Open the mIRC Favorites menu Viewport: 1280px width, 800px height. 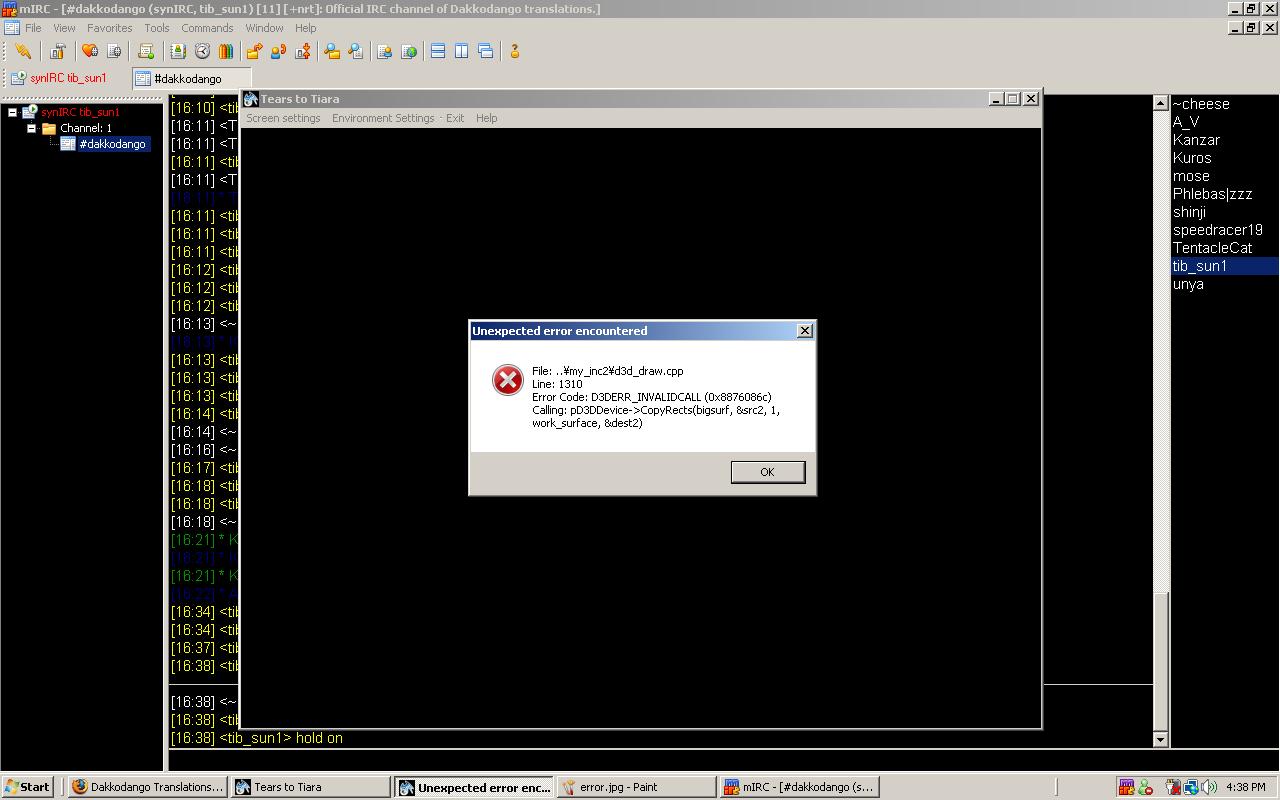point(109,28)
